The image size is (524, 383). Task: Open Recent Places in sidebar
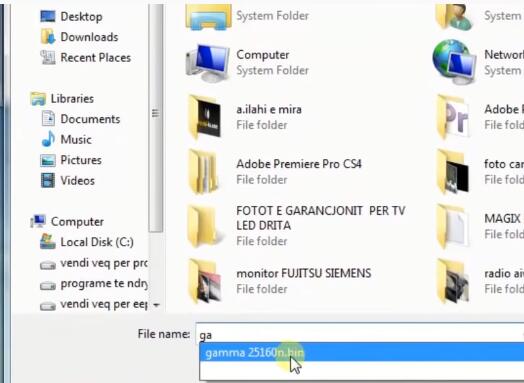[96, 57]
